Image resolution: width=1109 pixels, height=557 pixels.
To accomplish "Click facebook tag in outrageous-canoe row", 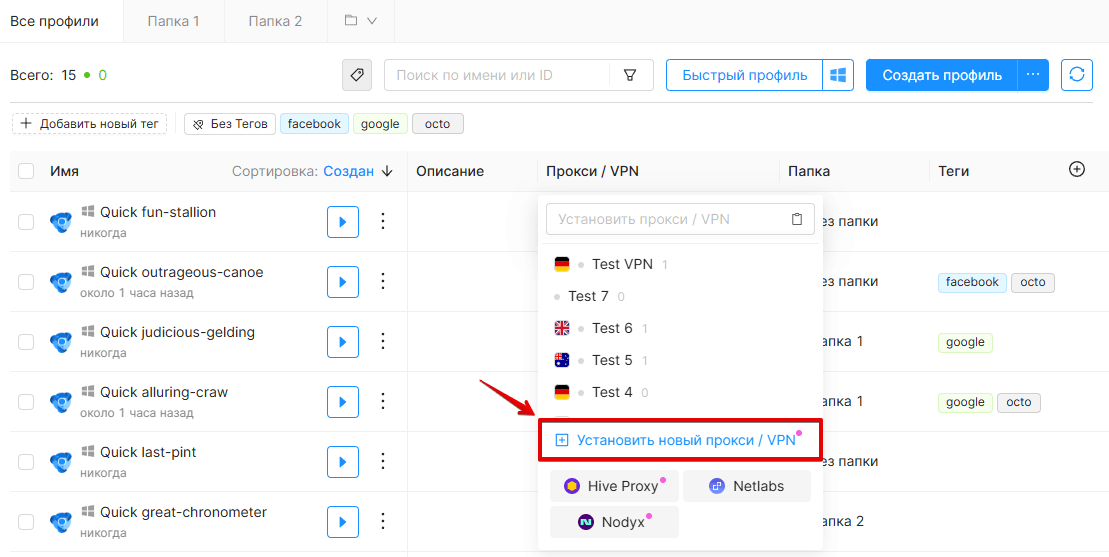I will [972, 282].
